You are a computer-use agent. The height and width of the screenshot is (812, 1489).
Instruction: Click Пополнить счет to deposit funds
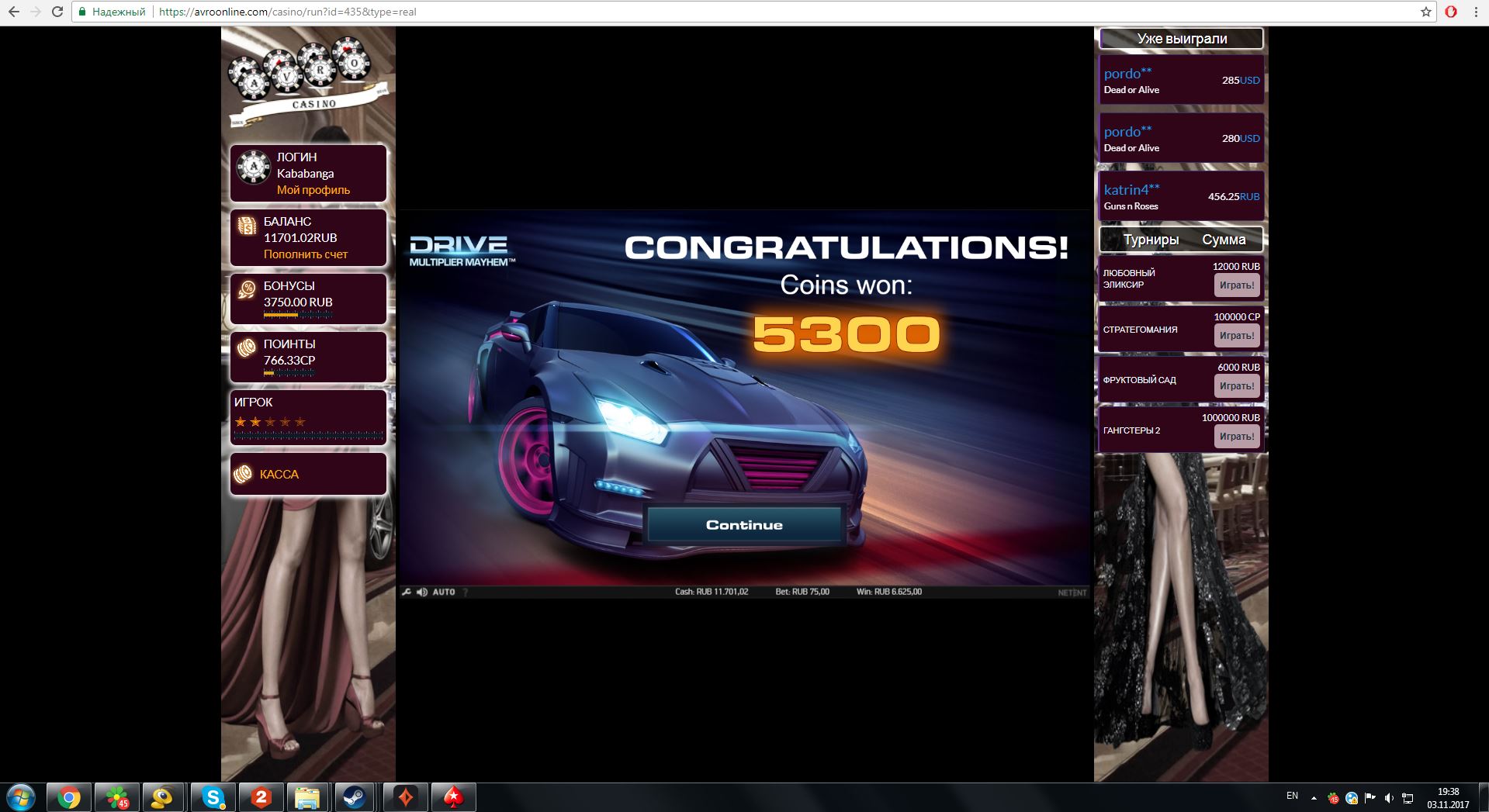pyautogui.click(x=306, y=254)
